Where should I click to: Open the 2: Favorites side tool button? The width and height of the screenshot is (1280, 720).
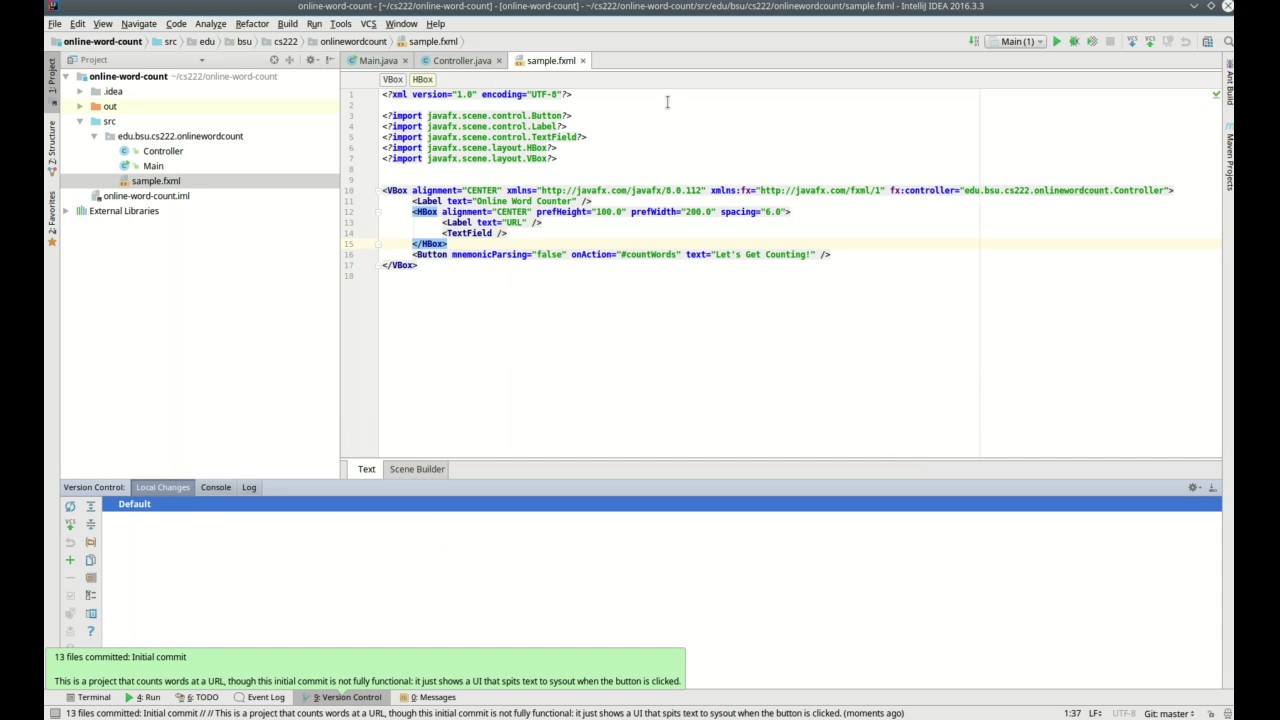click(52, 218)
